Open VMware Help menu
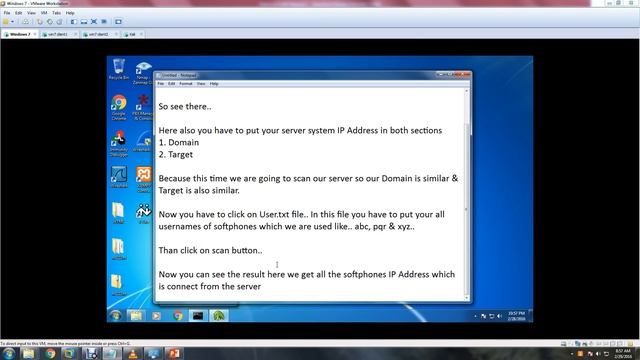This screenshot has width=640, height=360. [70, 13]
